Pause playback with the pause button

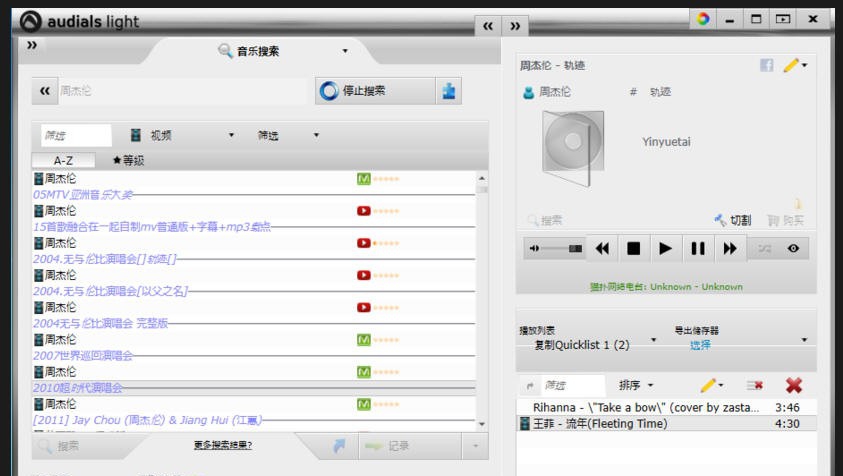click(697, 248)
